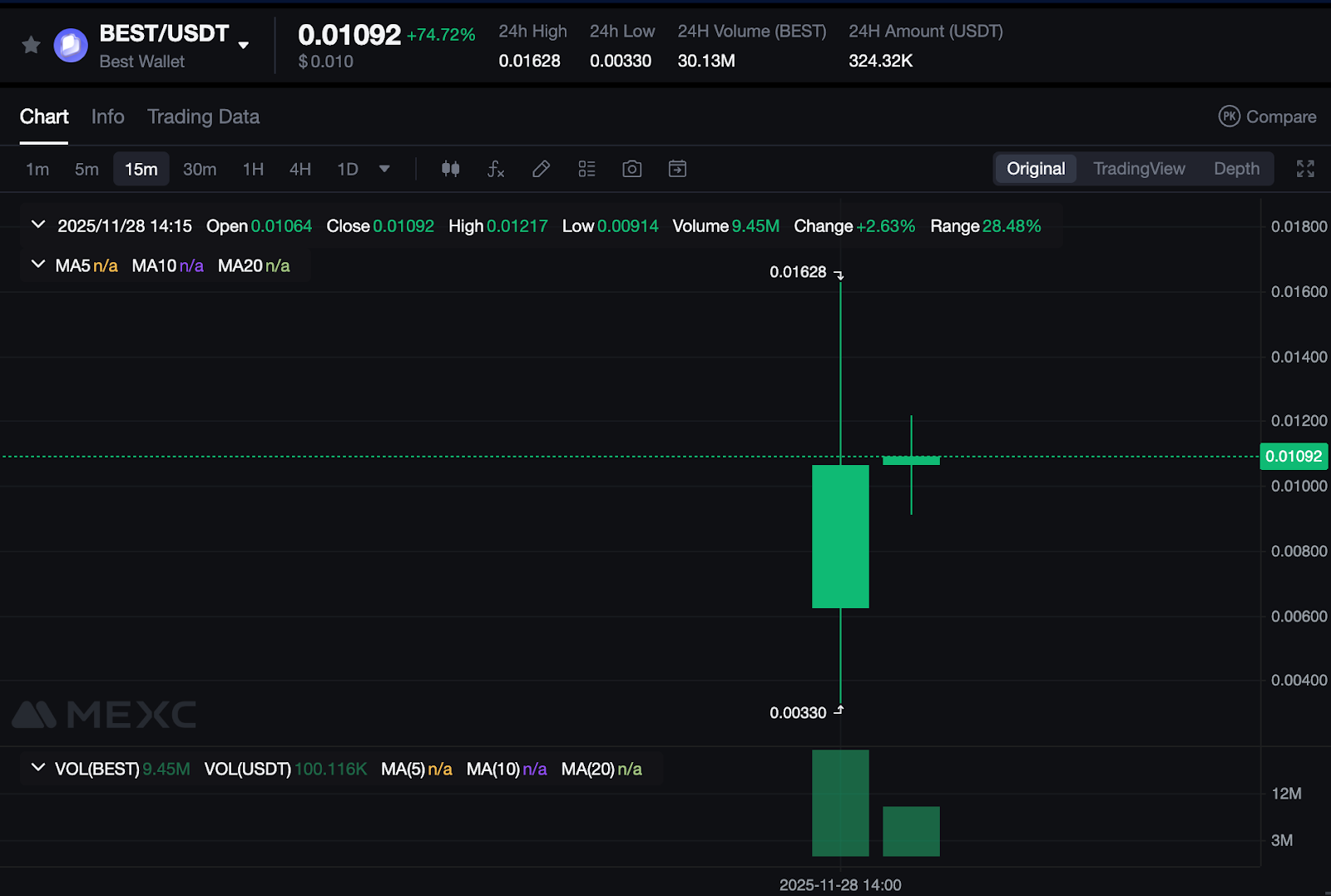The image size is (1331, 896).
Task: Take a chart screenshot with camera icon
Action: tap(631, 169)
